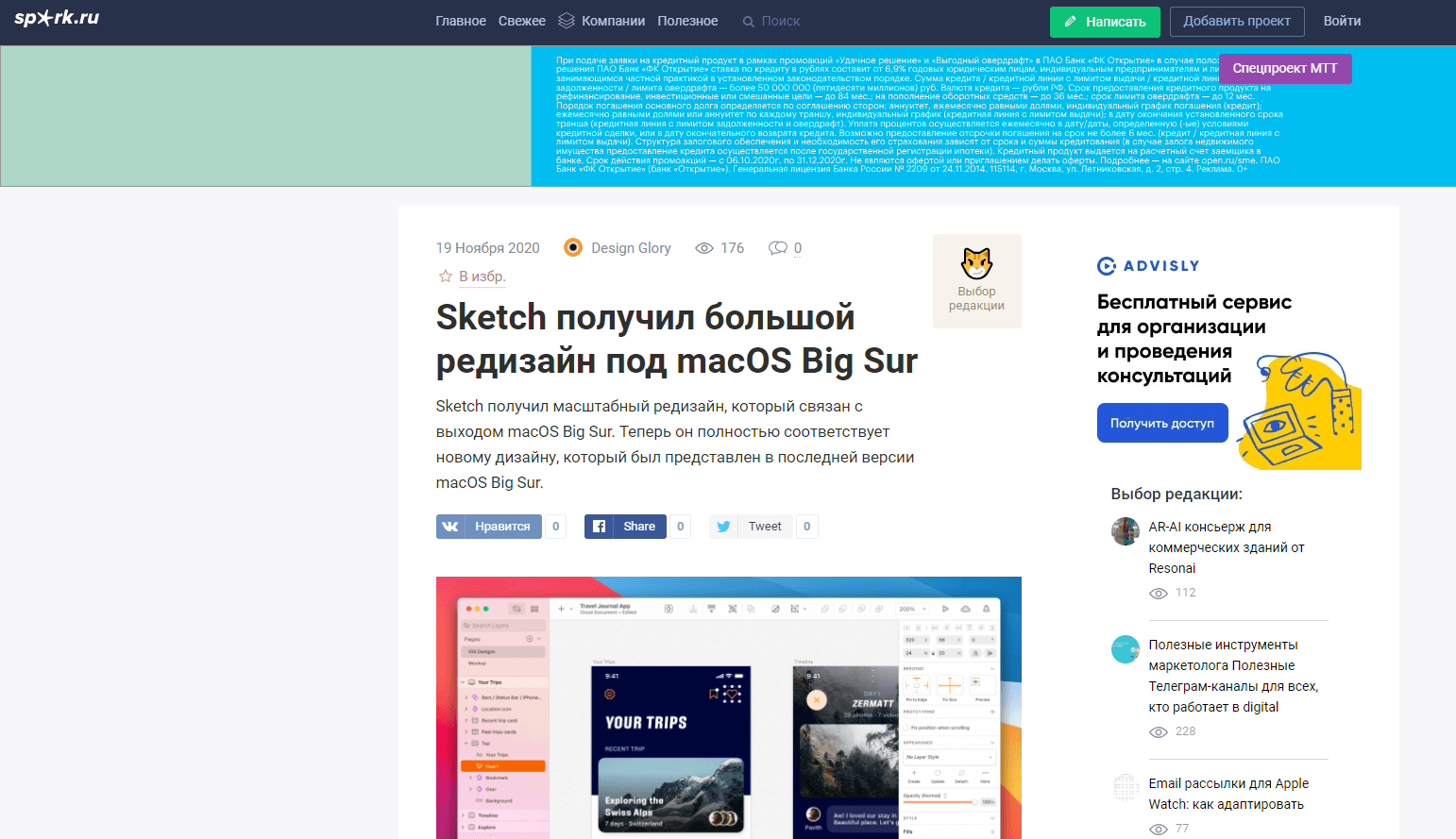Lock the aspect ratio between width and height fields

(x=933, y=653)
